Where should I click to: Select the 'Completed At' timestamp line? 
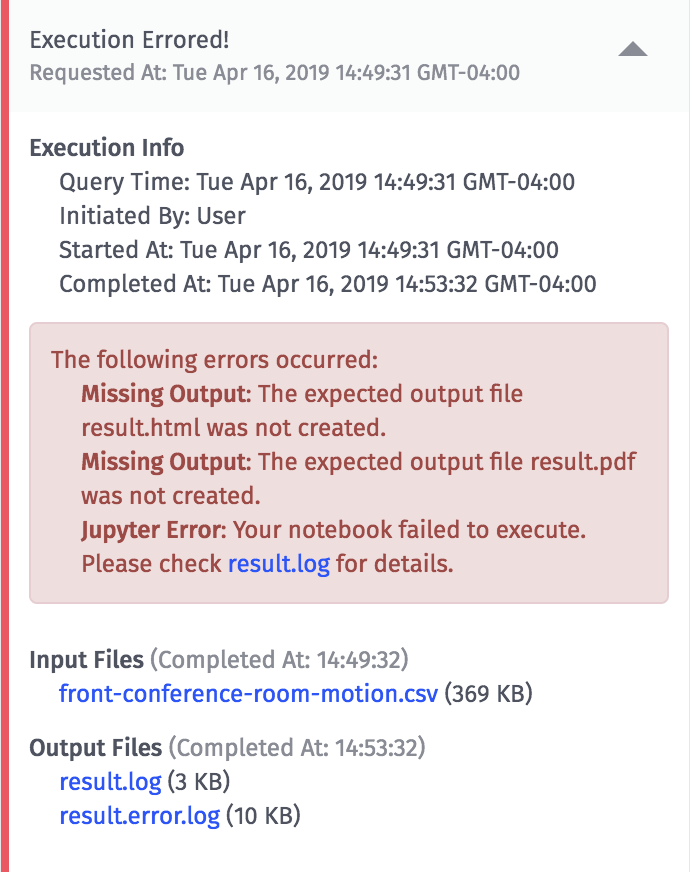pos(327,284)
